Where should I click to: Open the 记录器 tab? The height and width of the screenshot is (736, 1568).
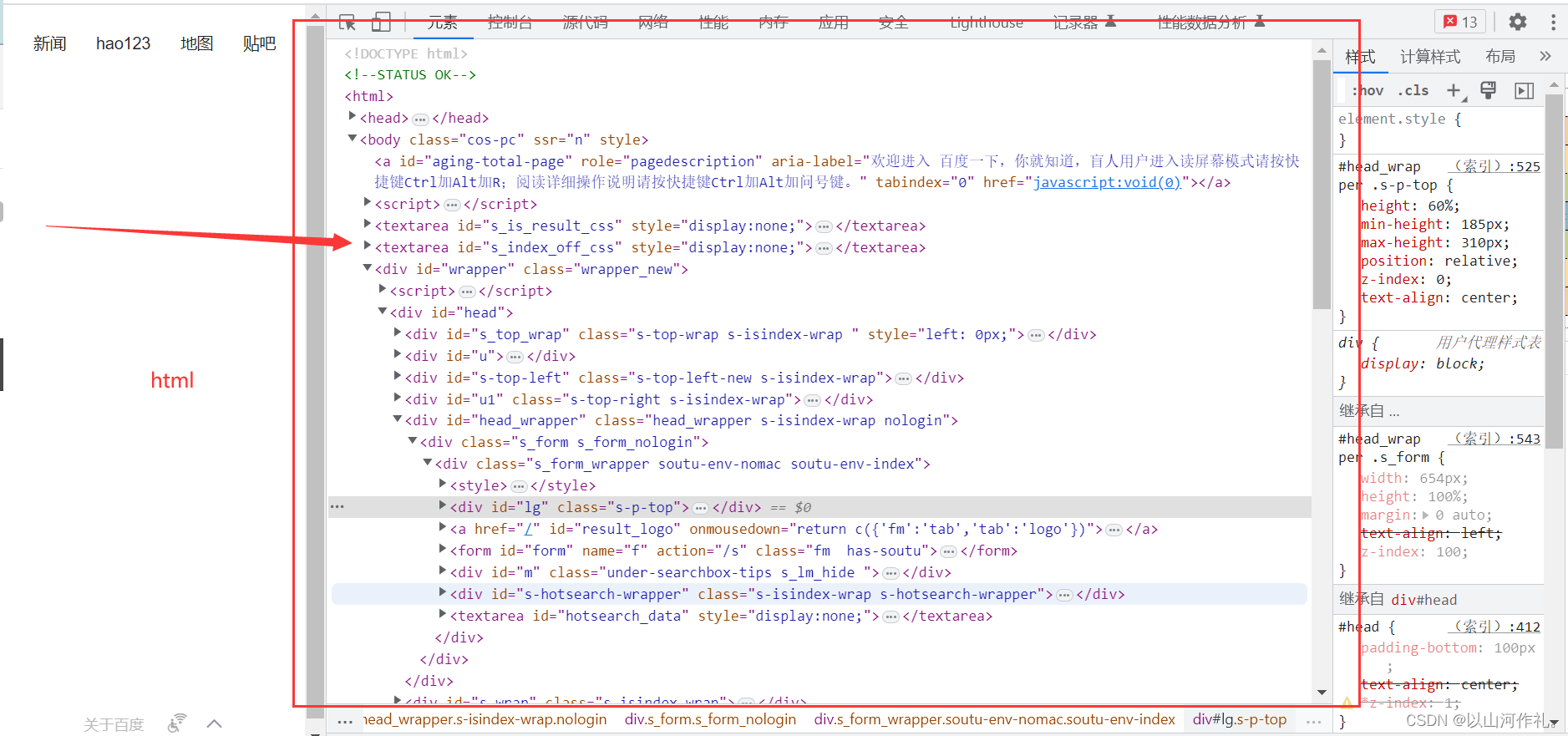coord(1083,23)
